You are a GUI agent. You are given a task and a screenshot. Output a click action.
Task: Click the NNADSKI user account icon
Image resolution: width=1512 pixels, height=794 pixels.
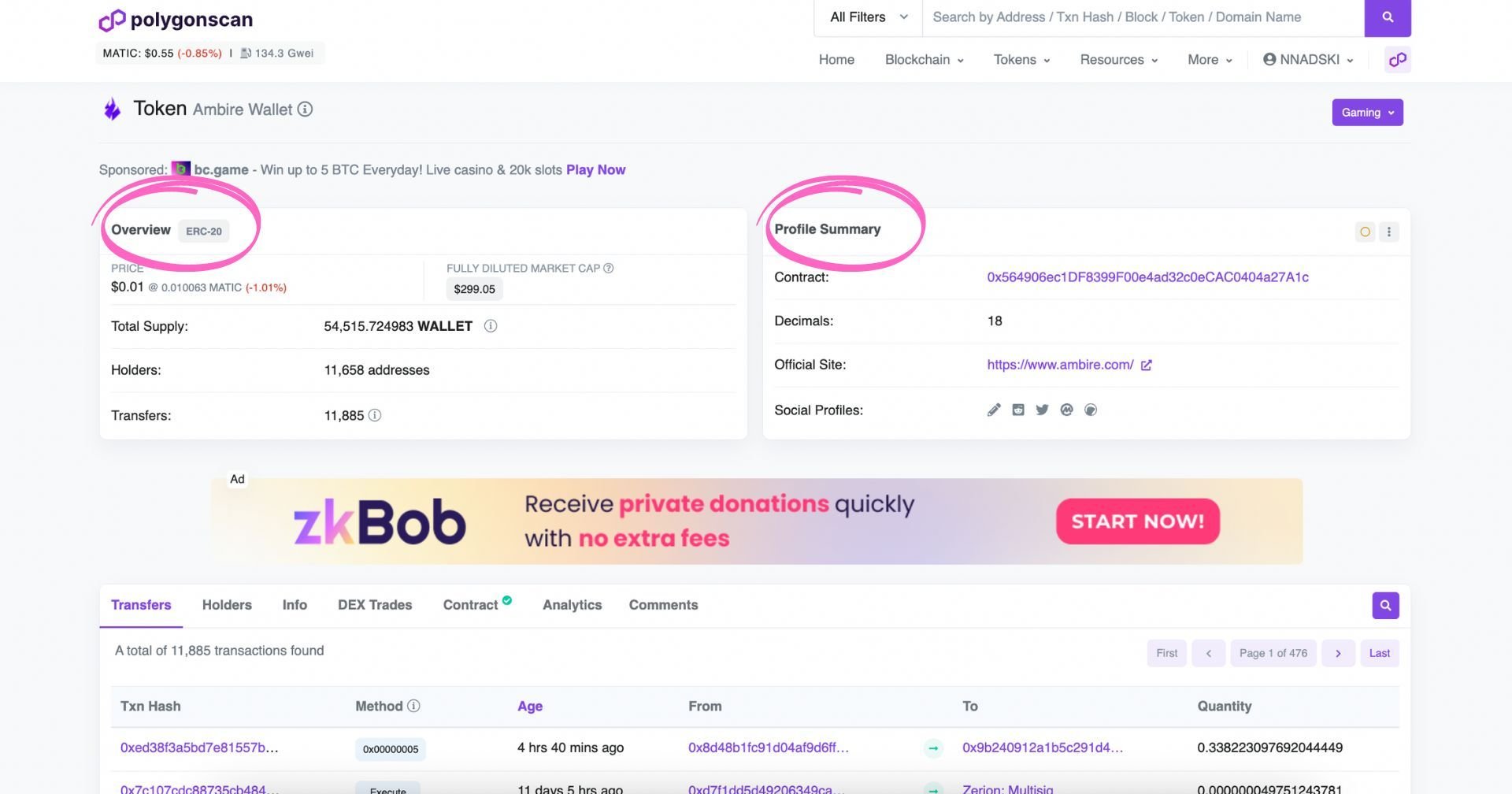[x=1269, y=59]
